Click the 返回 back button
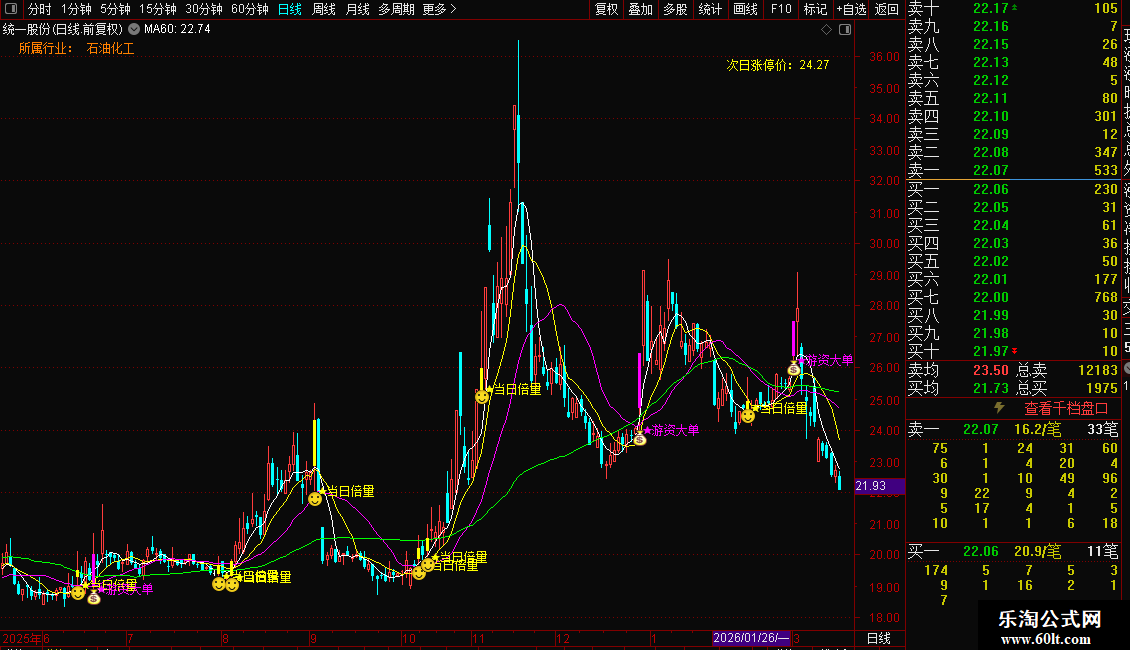 [886, 9]
